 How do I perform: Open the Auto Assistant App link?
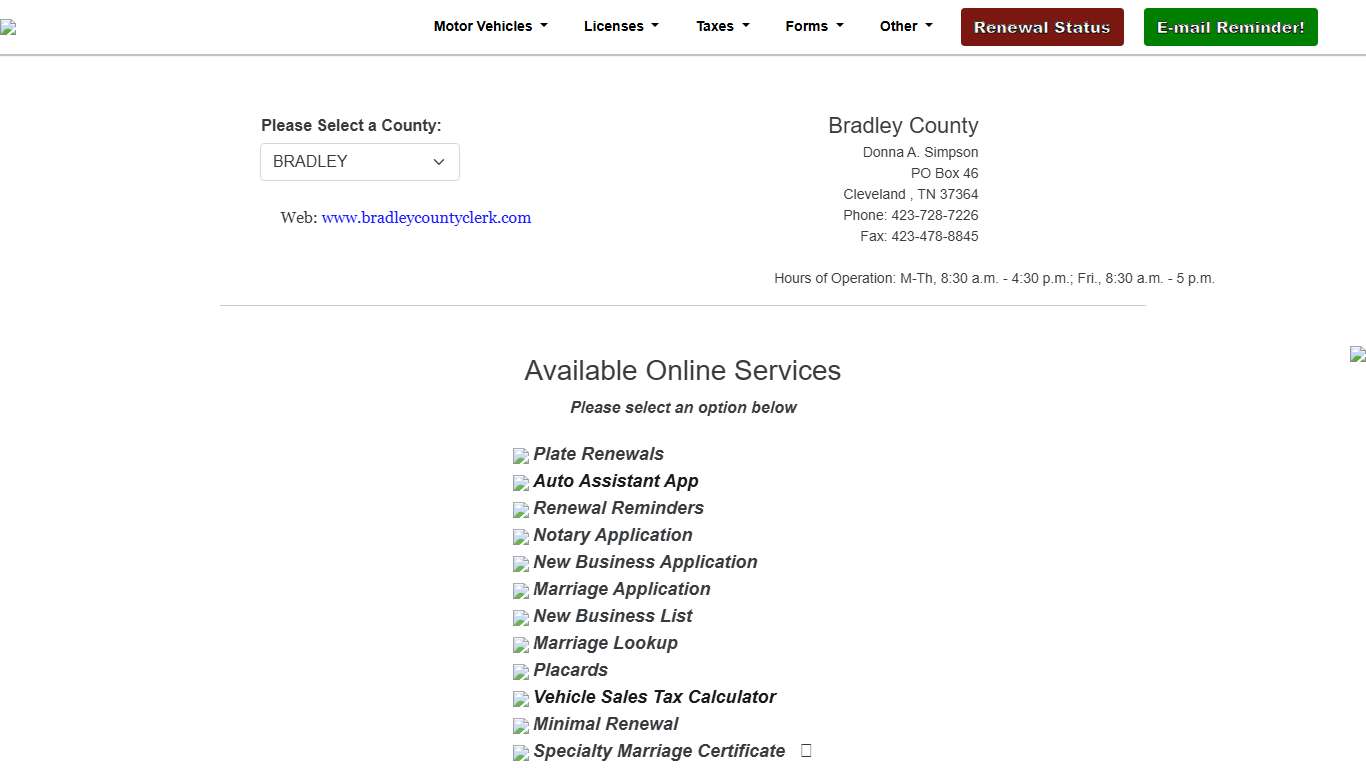pyautogui.click(x=615, y=481)
